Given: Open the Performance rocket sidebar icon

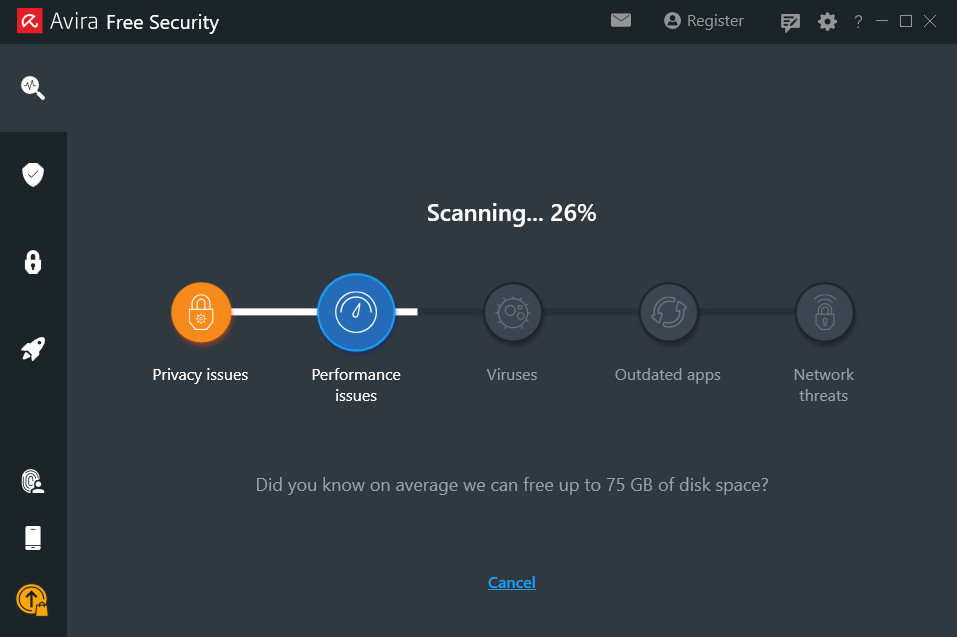Looking at the screenshot, I should (x=33, y=349).
